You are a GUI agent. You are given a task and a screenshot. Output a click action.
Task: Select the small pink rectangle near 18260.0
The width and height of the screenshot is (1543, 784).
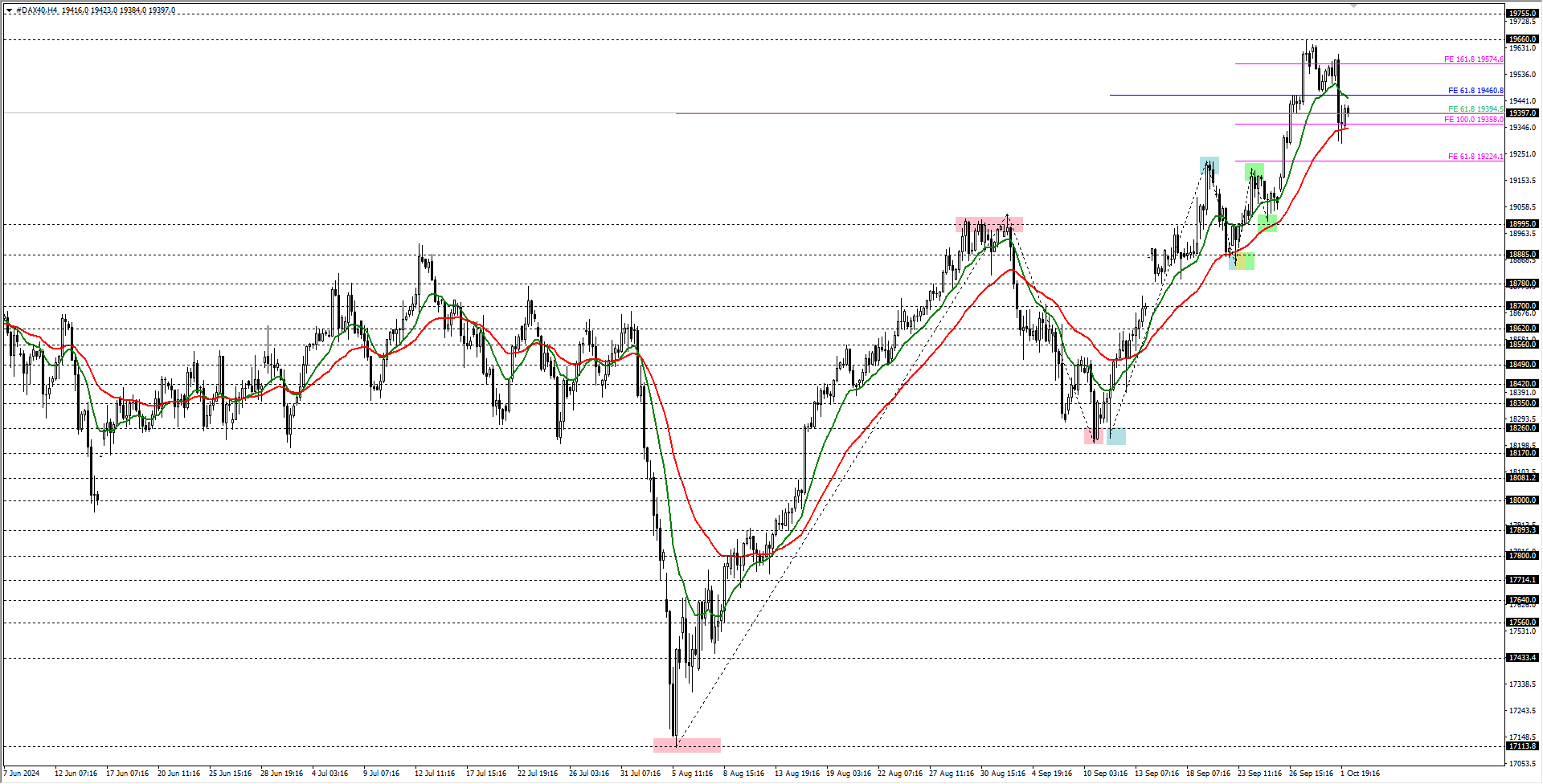click(x=1094, y=436)
